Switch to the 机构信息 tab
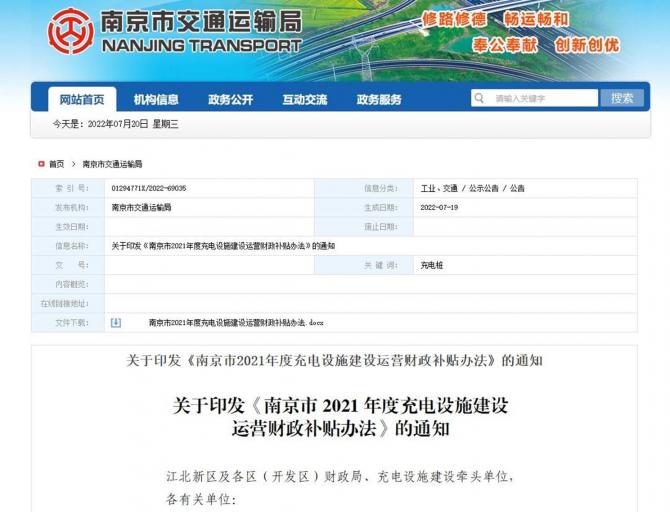 156,99
